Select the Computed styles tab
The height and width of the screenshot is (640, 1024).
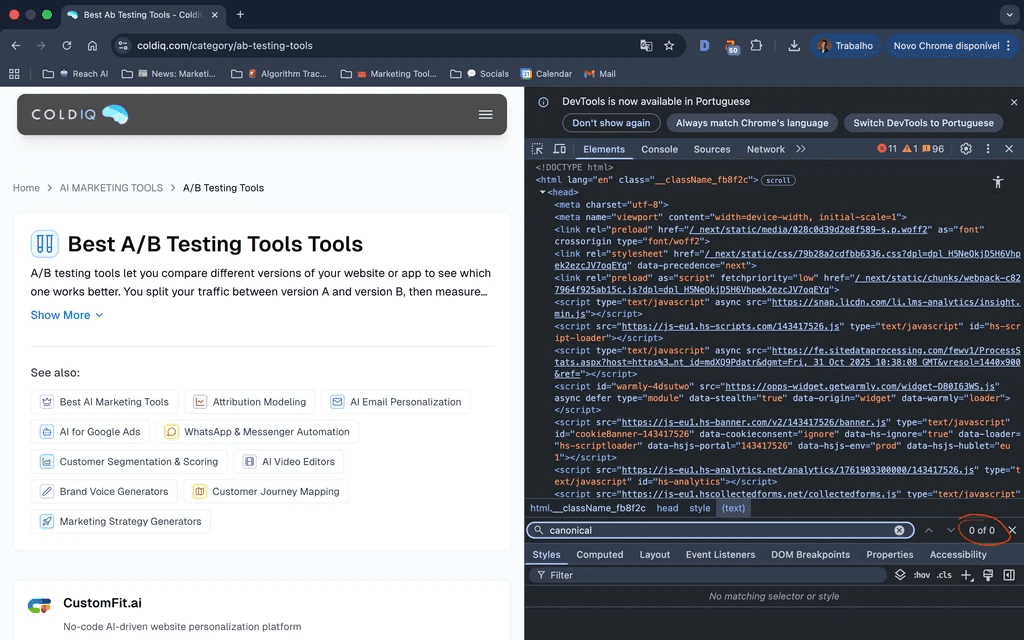click(x=600, y=554)
